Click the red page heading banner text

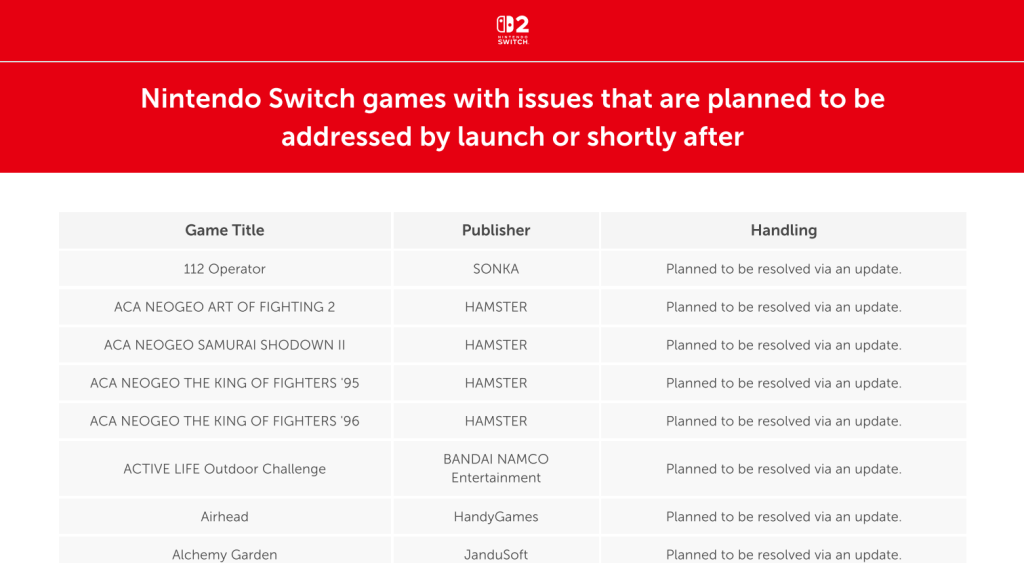513,118
